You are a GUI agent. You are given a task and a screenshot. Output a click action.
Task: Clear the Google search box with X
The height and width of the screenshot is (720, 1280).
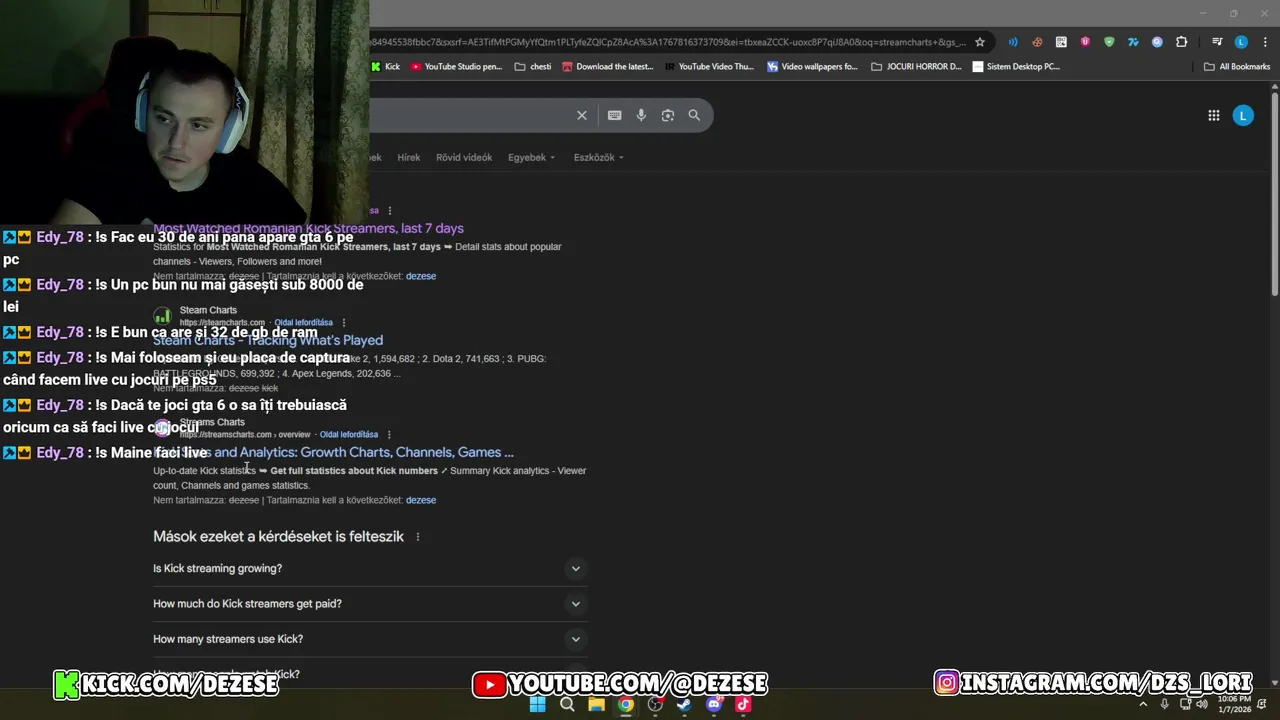point(581,115)
